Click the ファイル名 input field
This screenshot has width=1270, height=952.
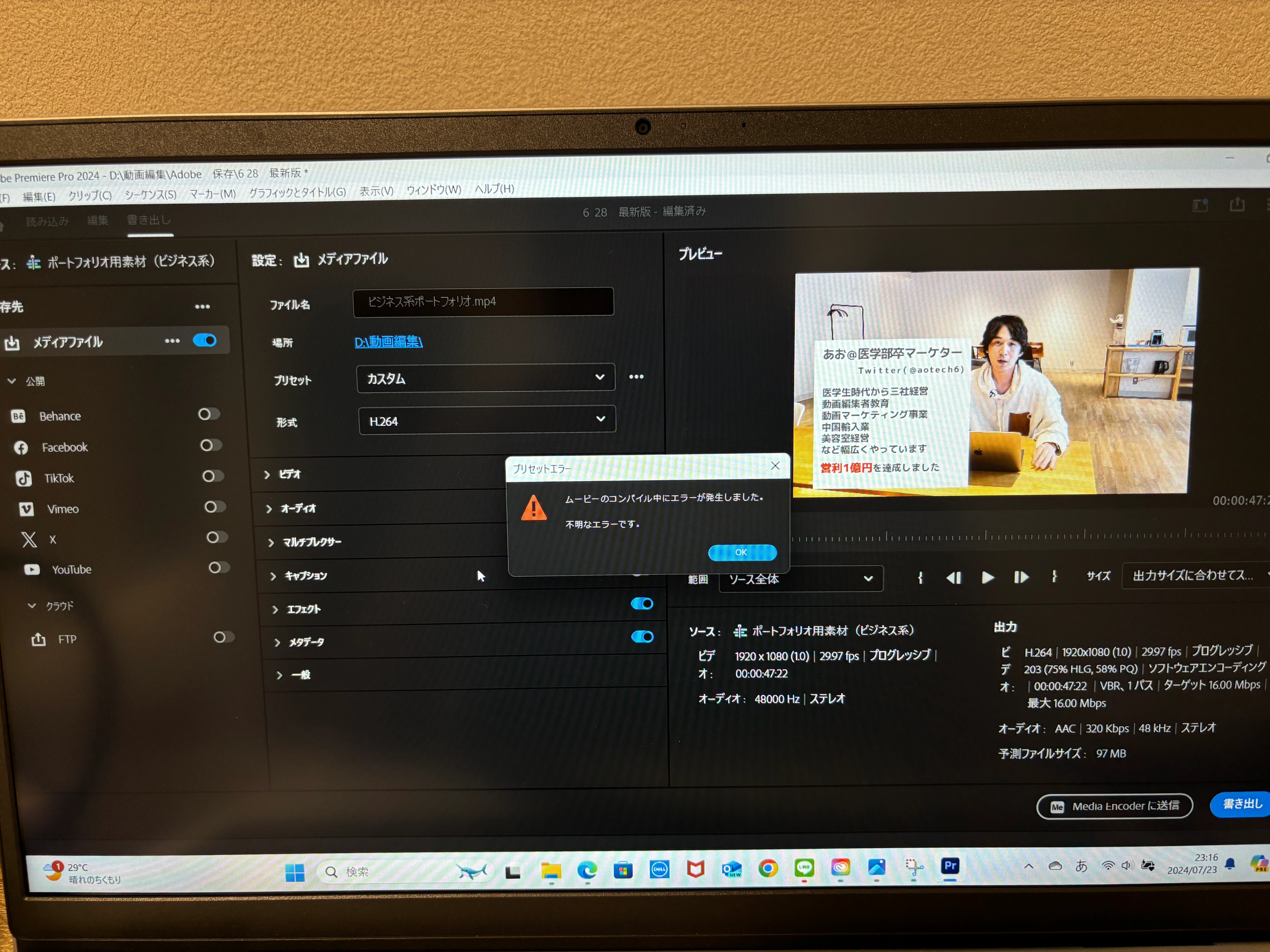click(x=483, y=302)
